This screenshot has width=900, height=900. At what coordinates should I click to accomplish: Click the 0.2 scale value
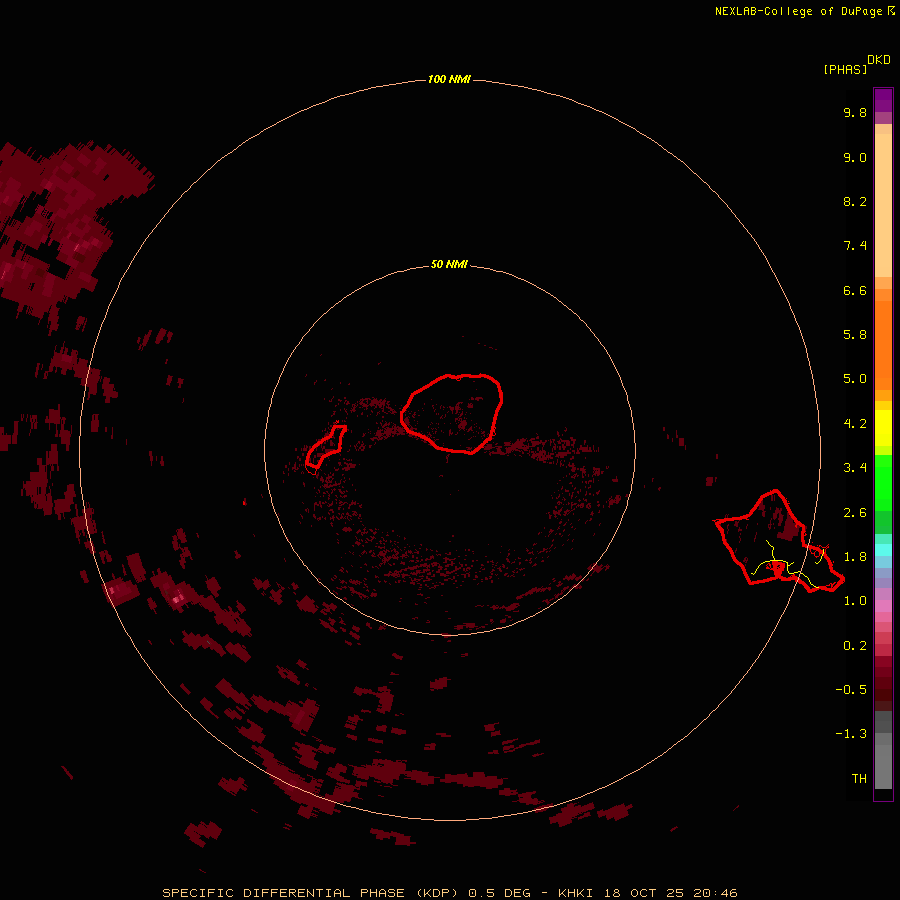tap(855, 646)
